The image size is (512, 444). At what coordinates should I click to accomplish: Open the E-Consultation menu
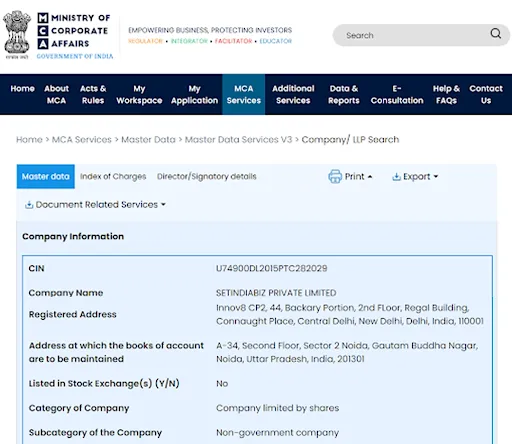[x=397, y=94]
